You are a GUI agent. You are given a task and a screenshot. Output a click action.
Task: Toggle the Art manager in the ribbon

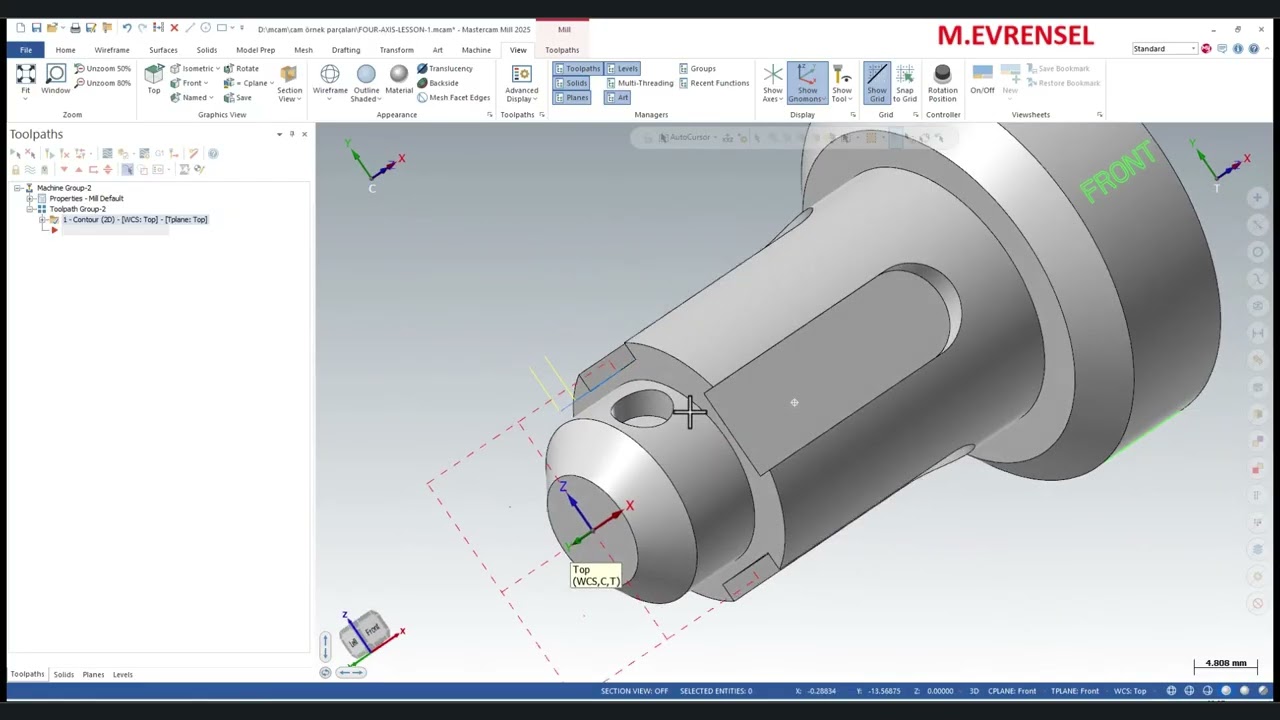618,97
